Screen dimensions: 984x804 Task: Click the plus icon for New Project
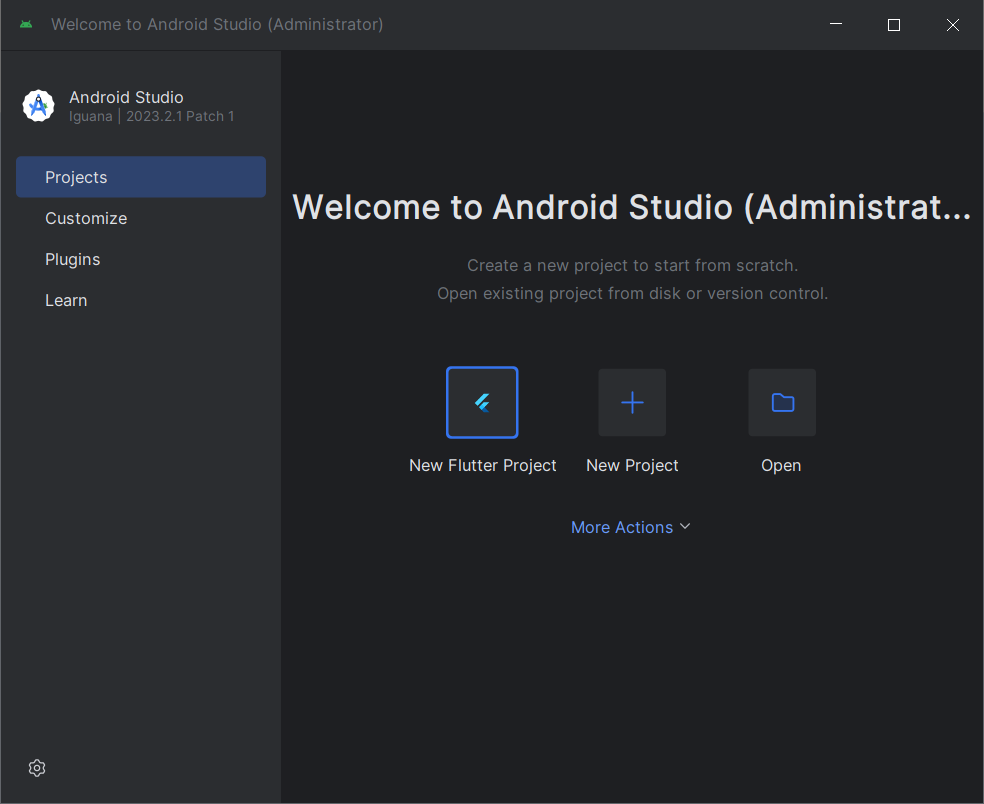tap(632, 402)
